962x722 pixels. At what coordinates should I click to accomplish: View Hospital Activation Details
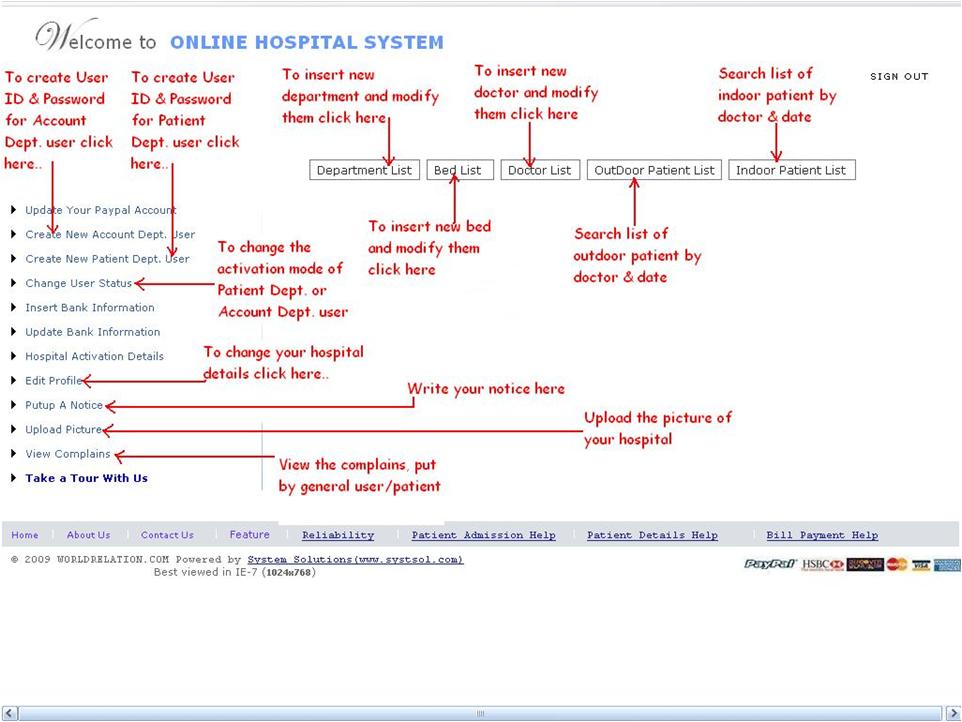click(94, 356)
